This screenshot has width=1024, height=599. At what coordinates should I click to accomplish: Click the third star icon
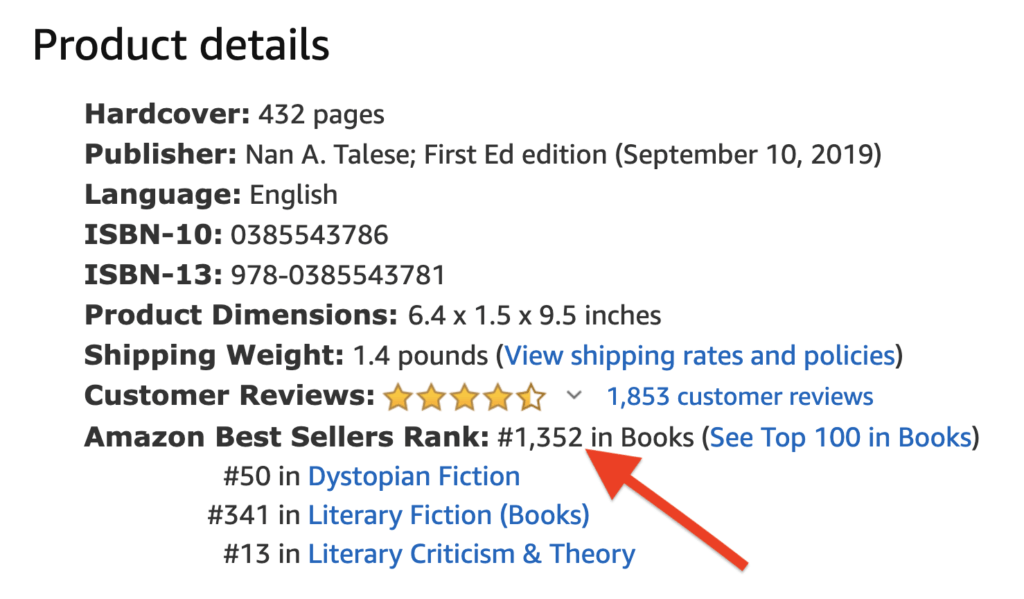tap(465, 396)
